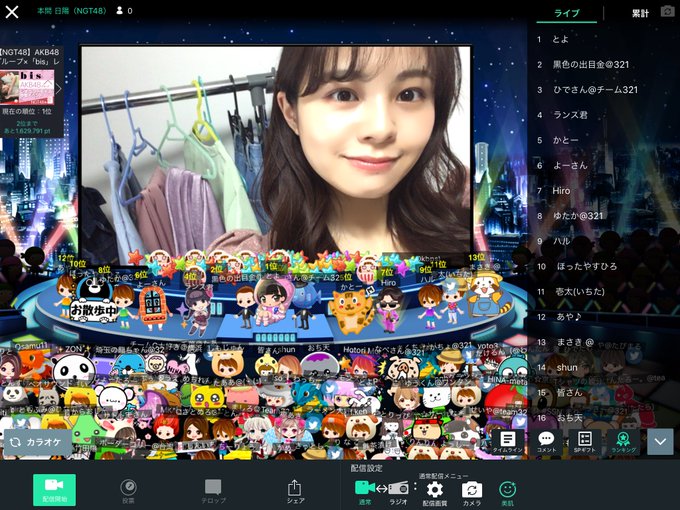Open the 投票 poll icon

pyautogui.click(x=128, y=491)
